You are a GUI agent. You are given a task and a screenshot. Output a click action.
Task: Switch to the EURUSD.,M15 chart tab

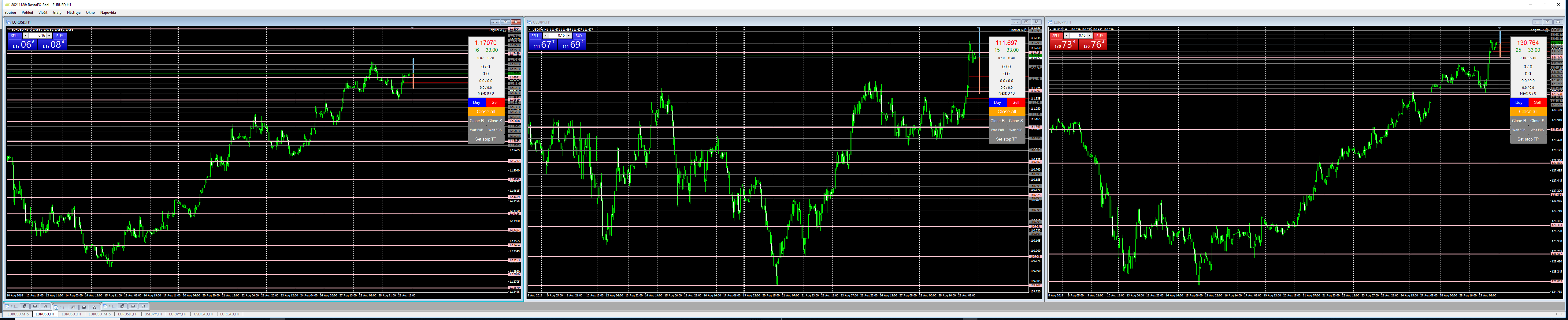(100, 314)
